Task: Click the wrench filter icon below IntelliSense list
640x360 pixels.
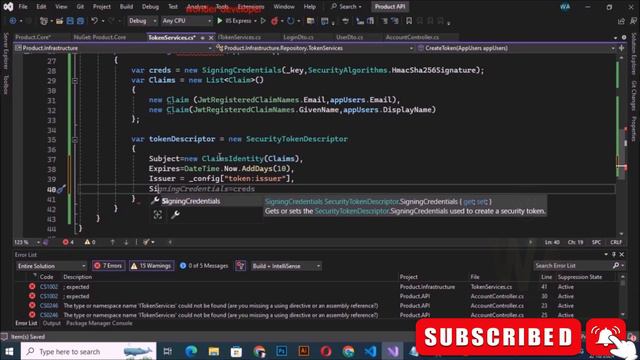Action: (175, 215)
